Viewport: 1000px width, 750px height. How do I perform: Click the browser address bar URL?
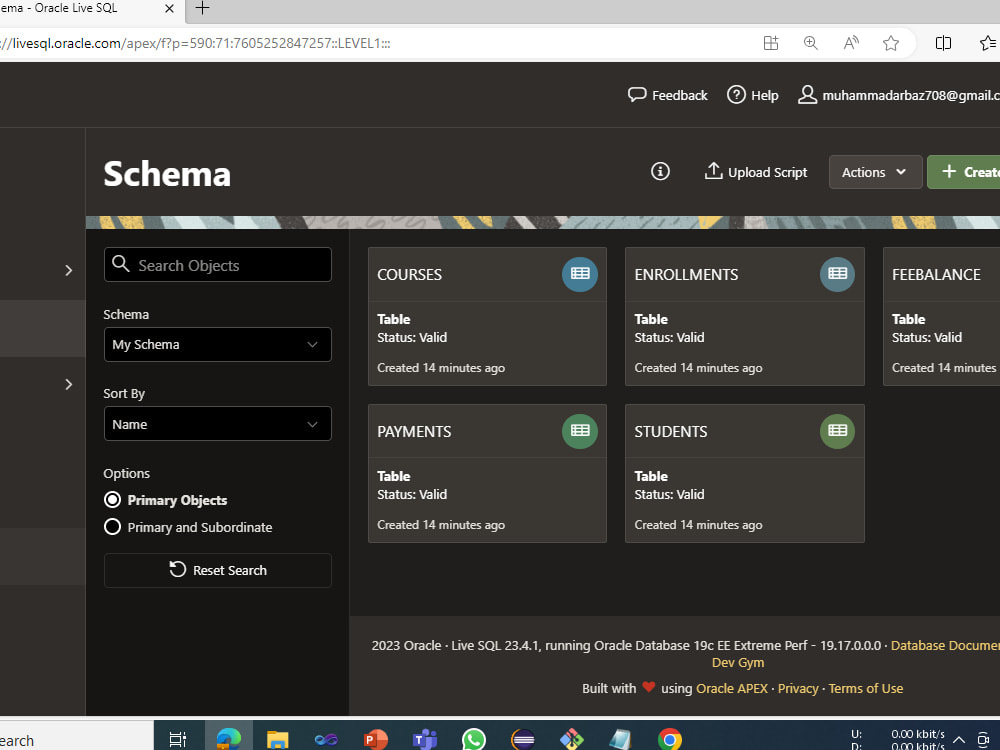195,43
